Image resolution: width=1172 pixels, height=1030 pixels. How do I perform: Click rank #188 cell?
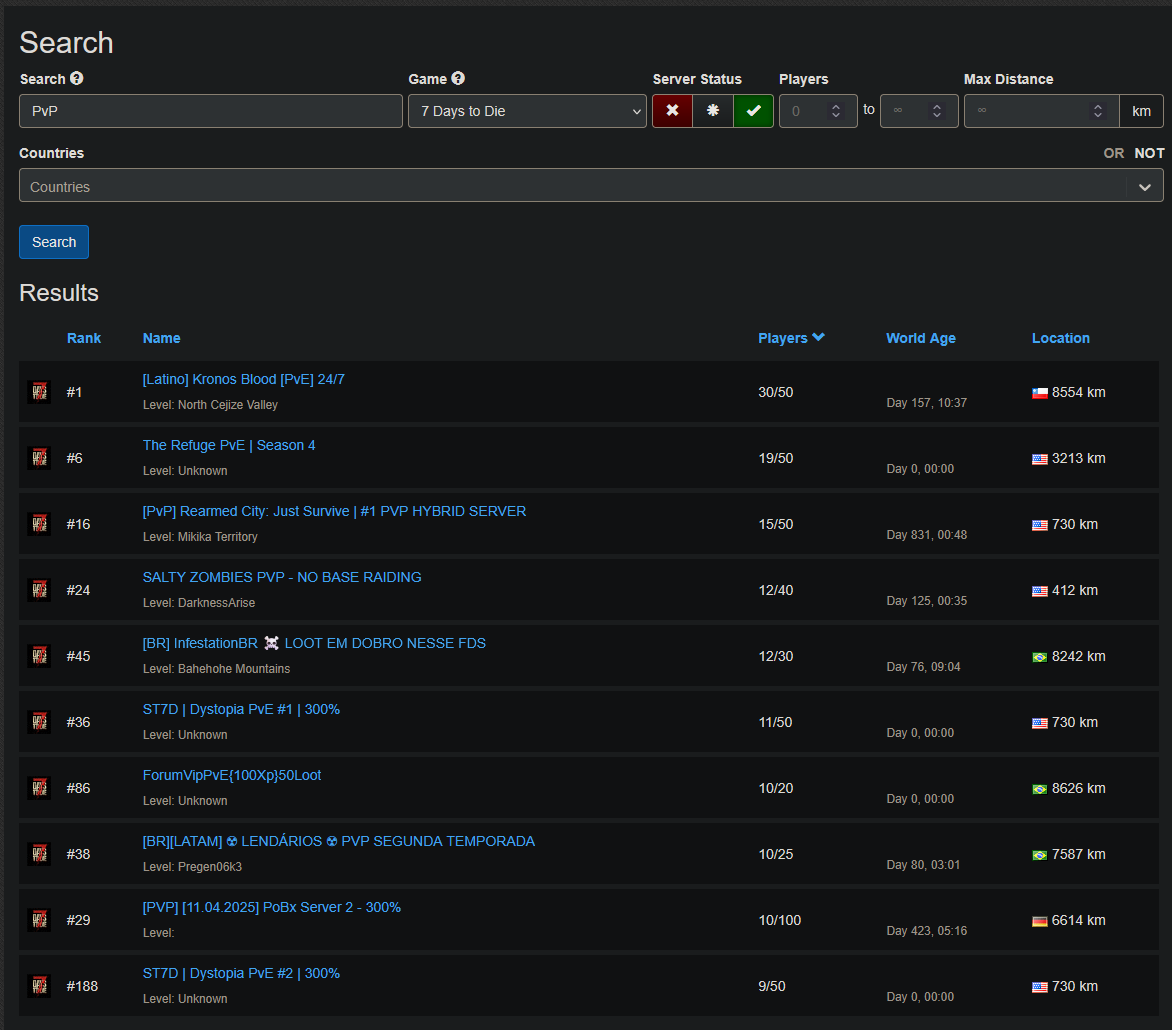[82, 986]
